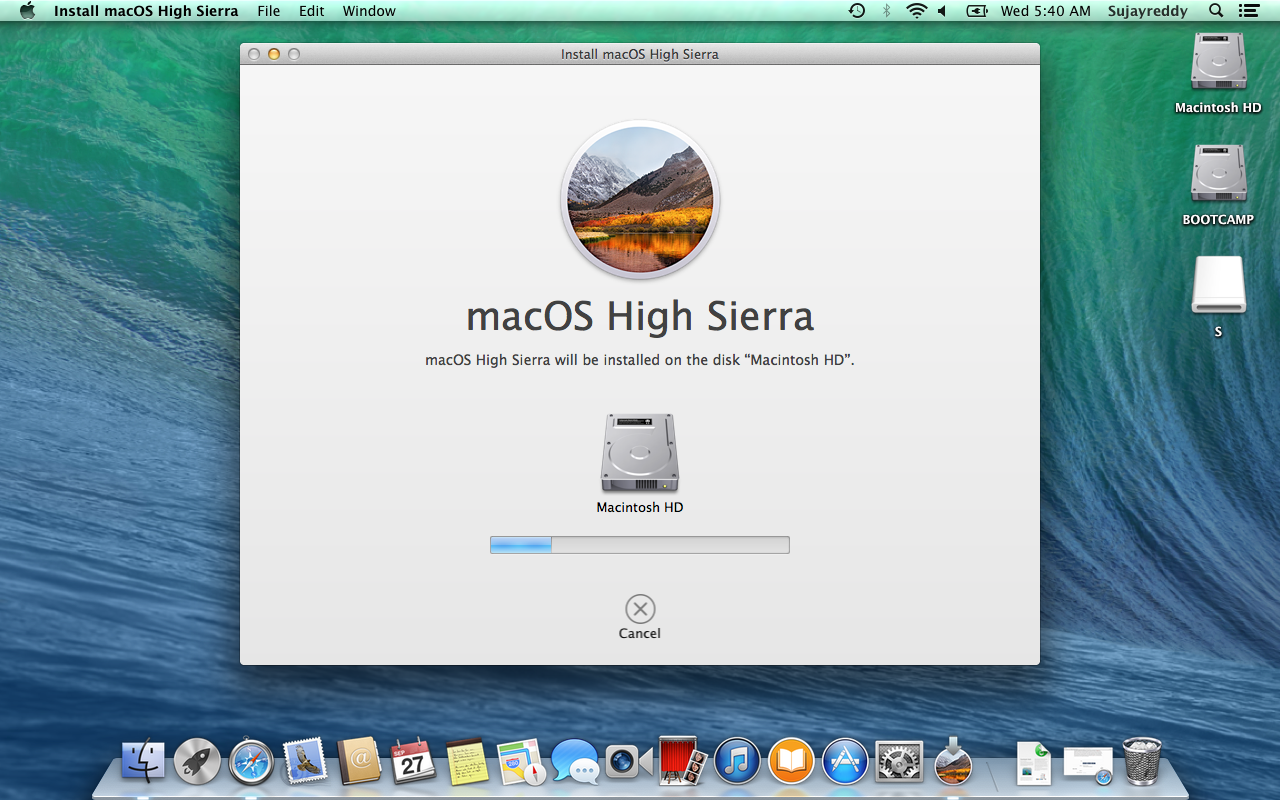This screenshot has height=800, width=1280.
Task: Open the Edit menu
Action: point(312,11)
